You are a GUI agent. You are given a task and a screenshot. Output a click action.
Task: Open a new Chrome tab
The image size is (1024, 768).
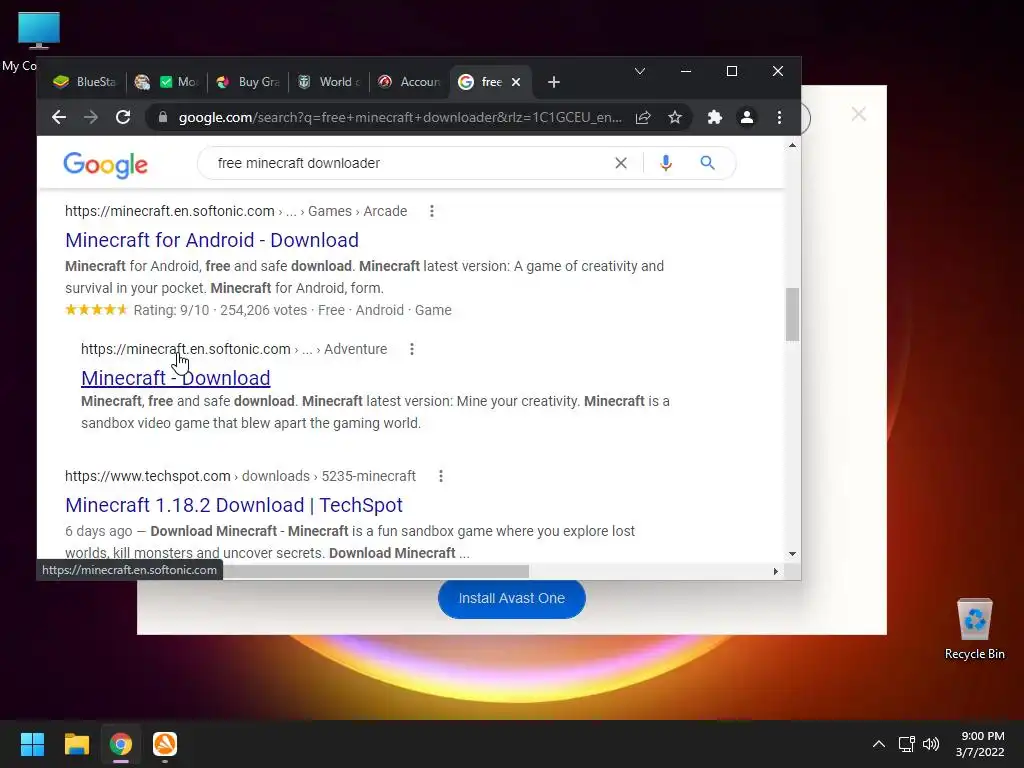pyautogui.click(x=554, y=82)
